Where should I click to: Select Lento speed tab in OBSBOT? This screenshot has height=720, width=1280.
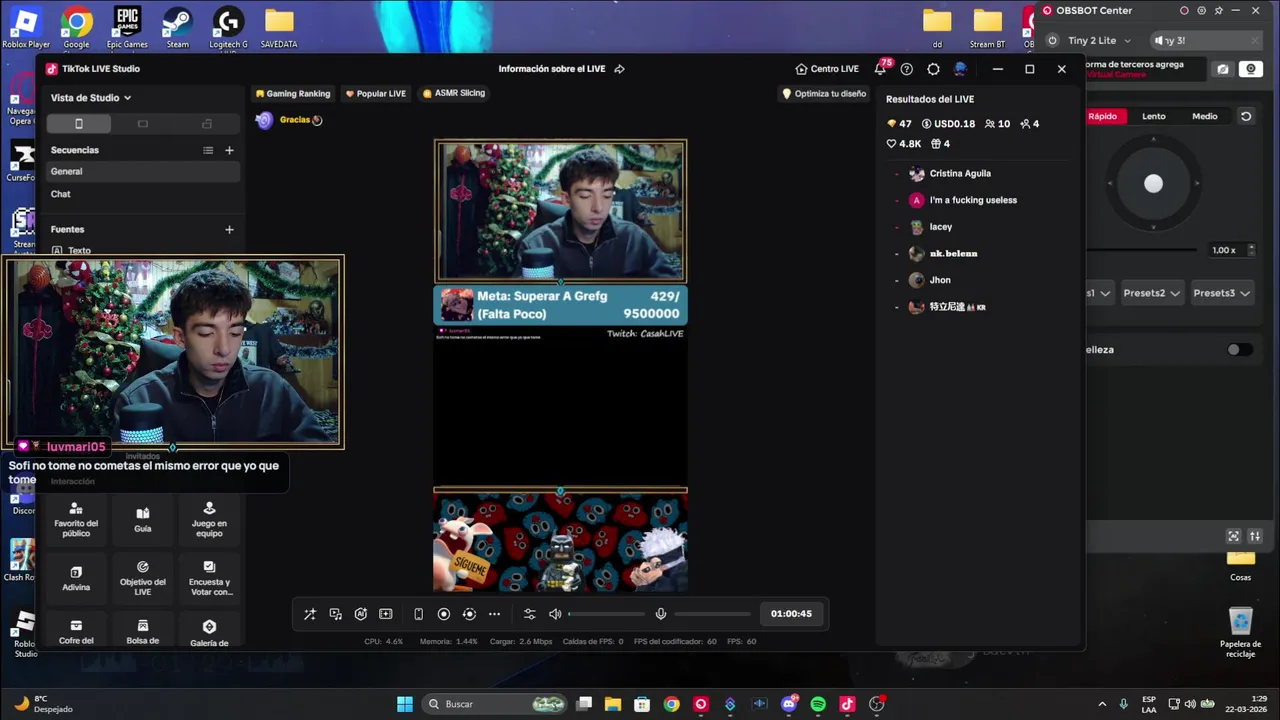point(1154,116)
